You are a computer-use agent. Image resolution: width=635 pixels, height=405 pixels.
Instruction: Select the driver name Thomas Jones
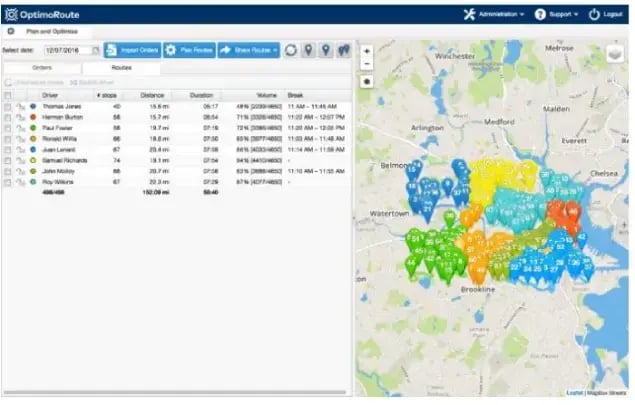[62, 107]
